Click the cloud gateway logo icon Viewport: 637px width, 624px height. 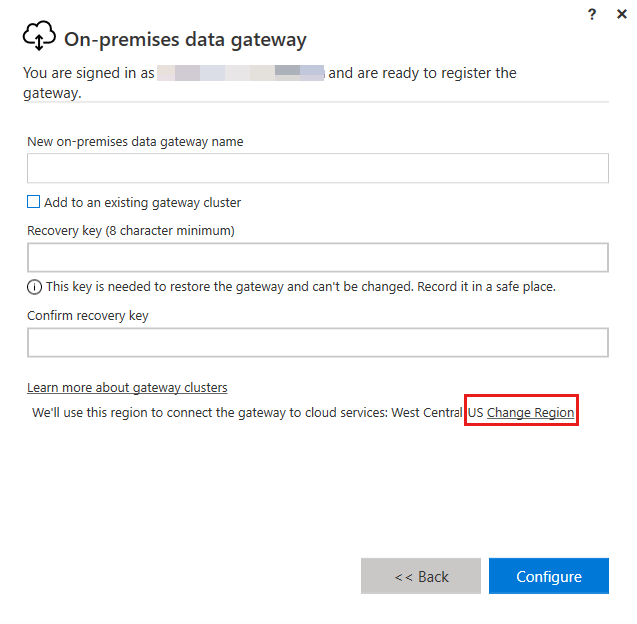pos(38,37)
